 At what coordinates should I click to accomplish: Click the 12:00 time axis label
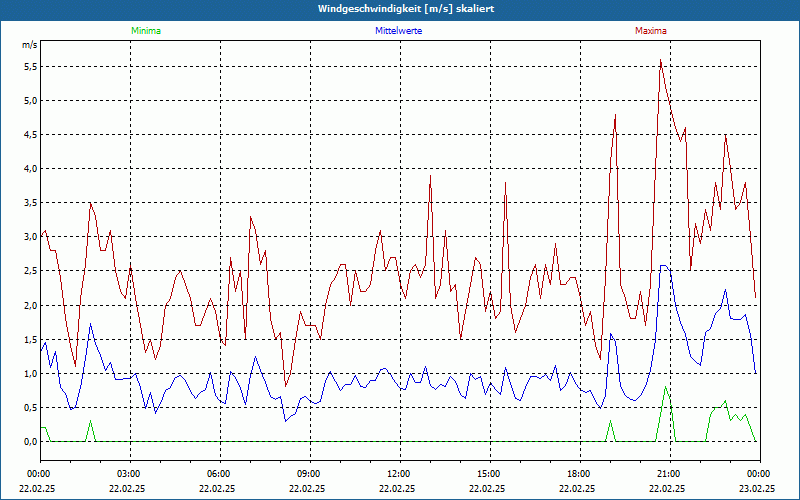click(x=399, y=474)
